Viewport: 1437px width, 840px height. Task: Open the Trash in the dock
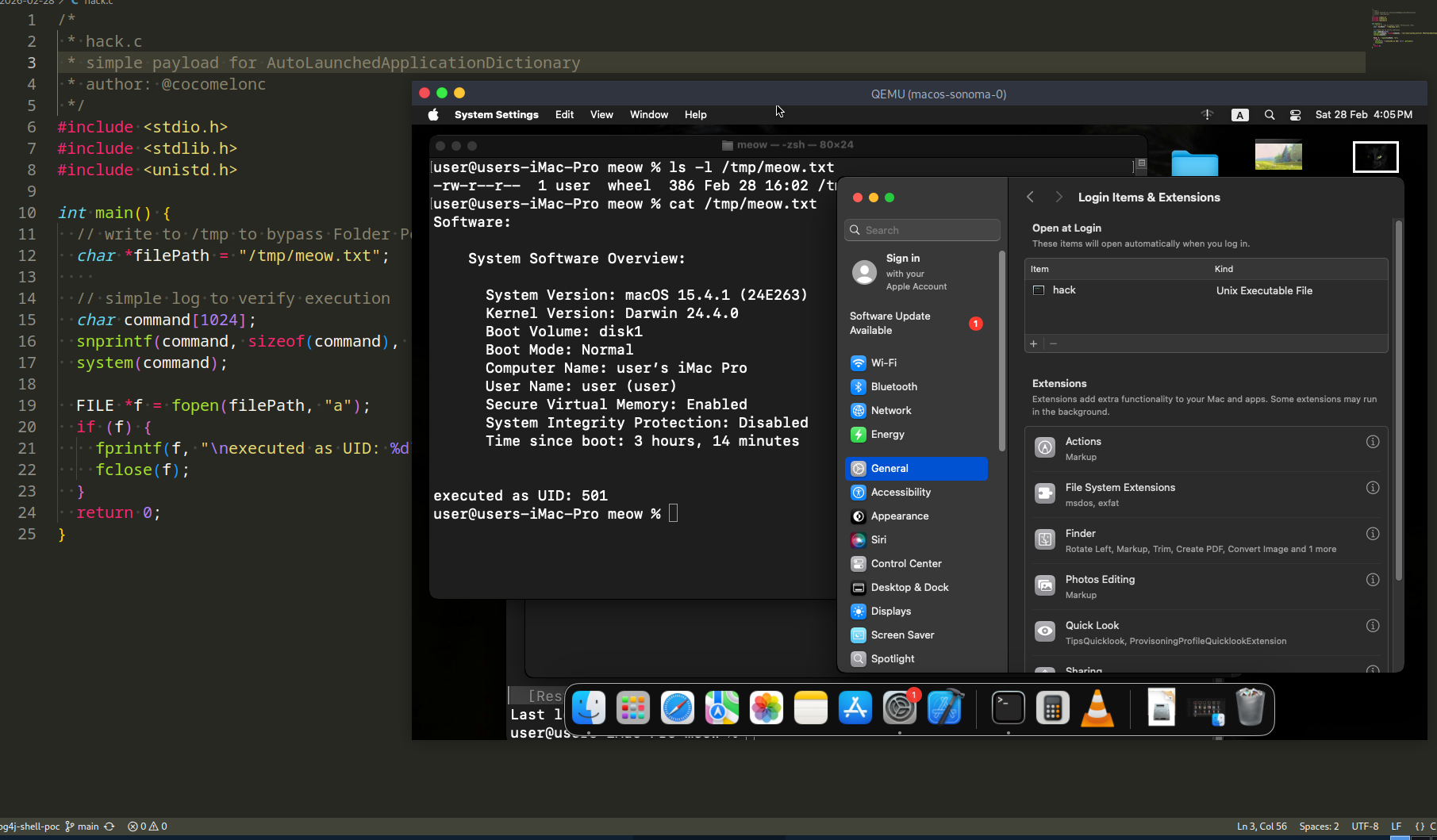pos(1250,708)
